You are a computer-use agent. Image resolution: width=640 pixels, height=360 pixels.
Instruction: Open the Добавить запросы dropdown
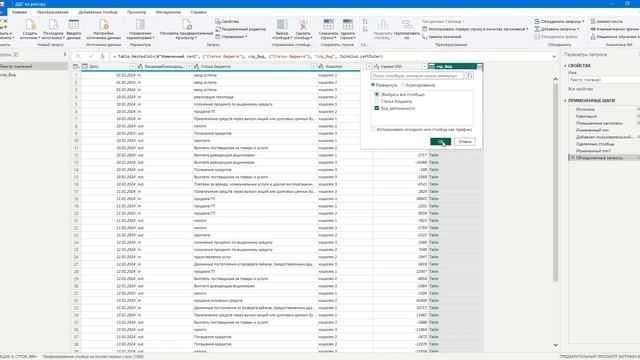click(578, 29)
